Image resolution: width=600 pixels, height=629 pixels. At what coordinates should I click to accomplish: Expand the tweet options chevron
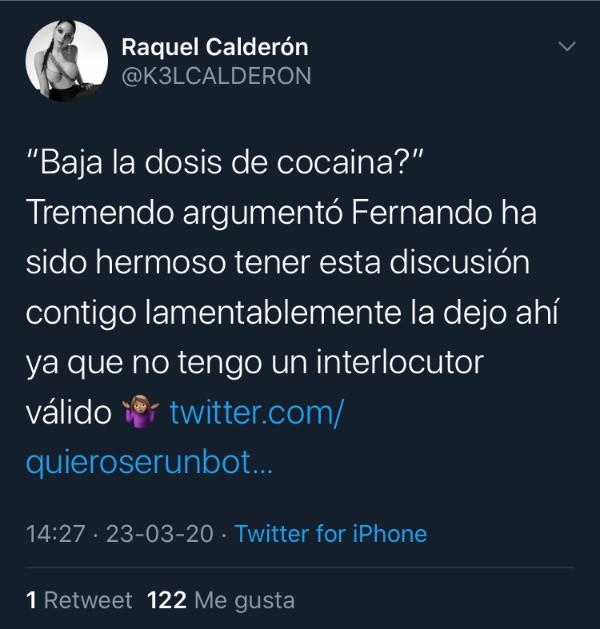pyautogui.click(x=567, y=47)
